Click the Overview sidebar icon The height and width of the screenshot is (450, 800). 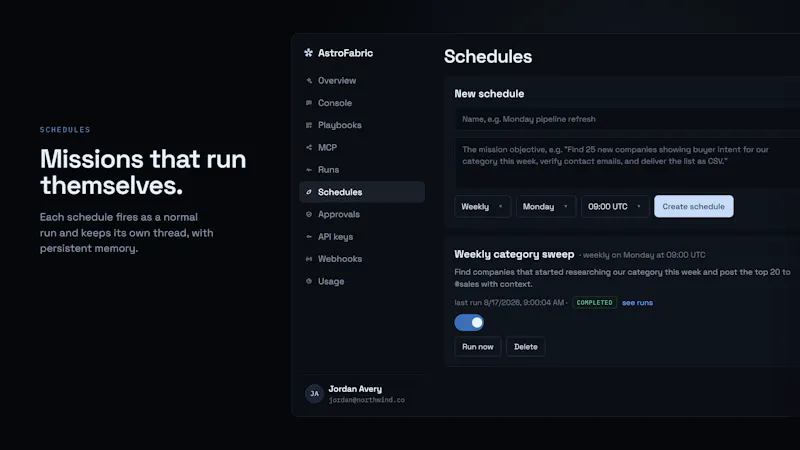pos(309,81)
